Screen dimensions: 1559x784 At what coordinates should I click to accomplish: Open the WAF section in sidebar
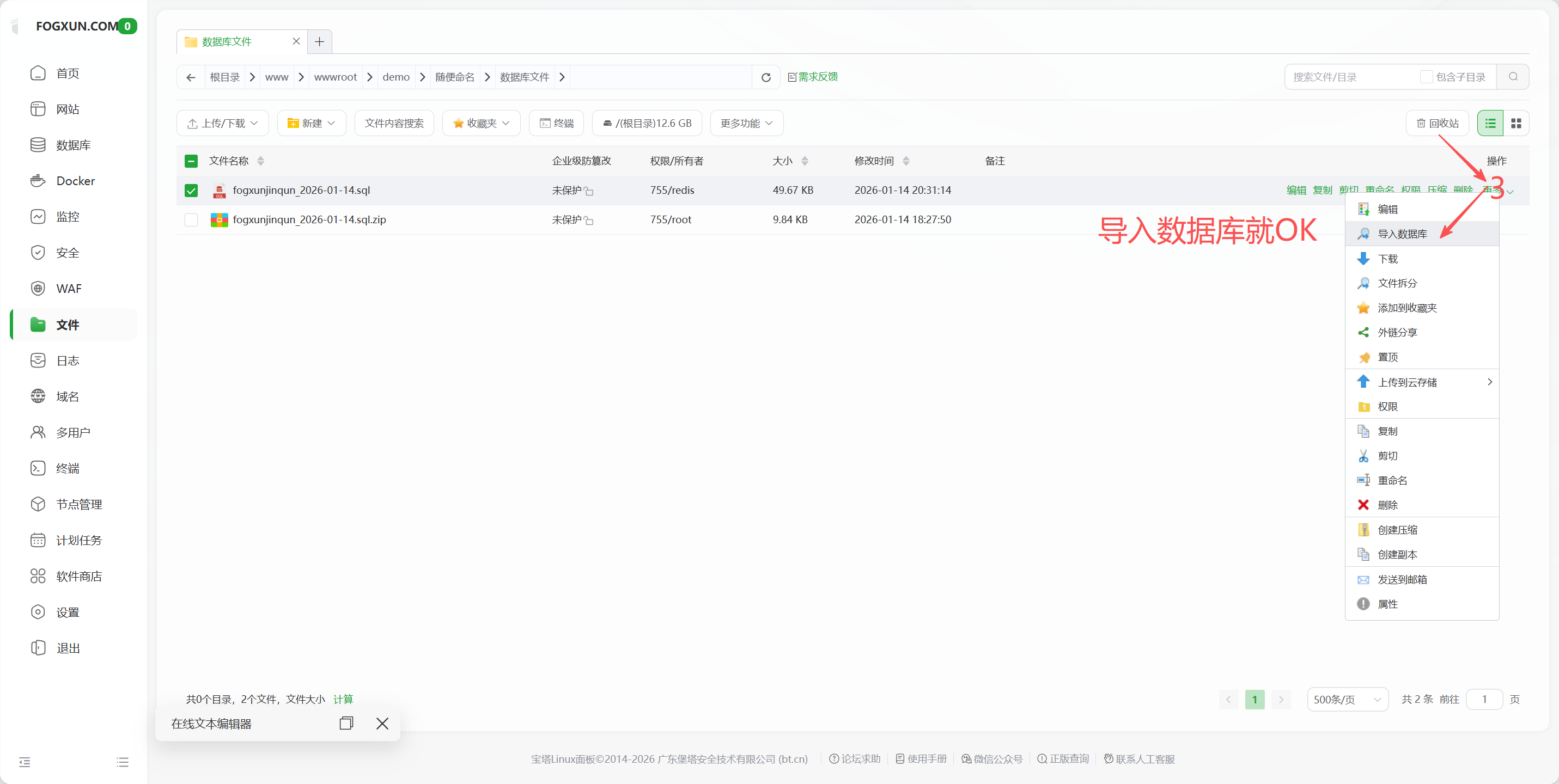(x=69, y=288)
